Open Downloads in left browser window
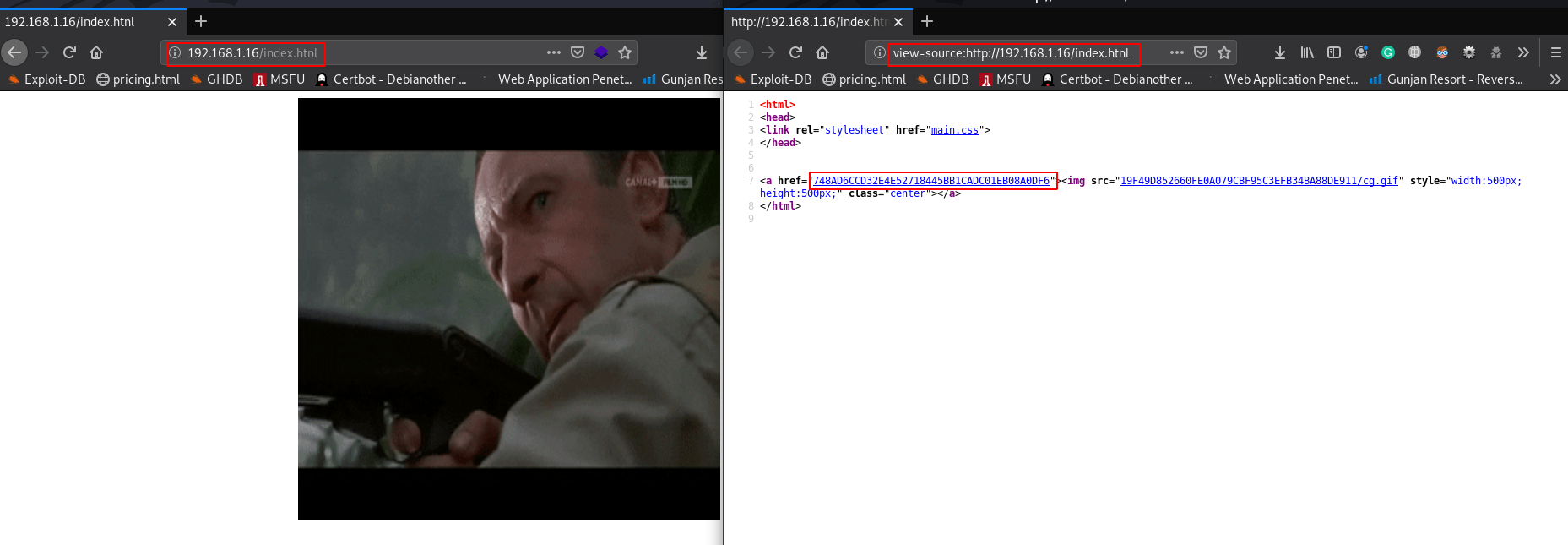Image resolution: width=1568 pixels, height=545 pixels. (702, 52)
